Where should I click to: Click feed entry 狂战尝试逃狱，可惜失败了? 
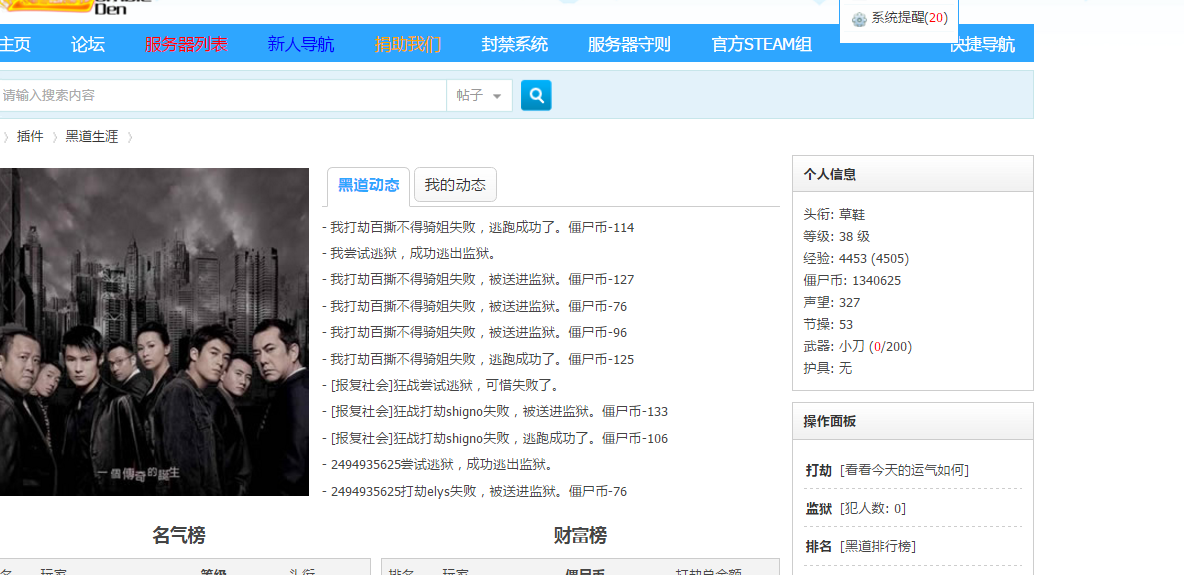(440, 385)
